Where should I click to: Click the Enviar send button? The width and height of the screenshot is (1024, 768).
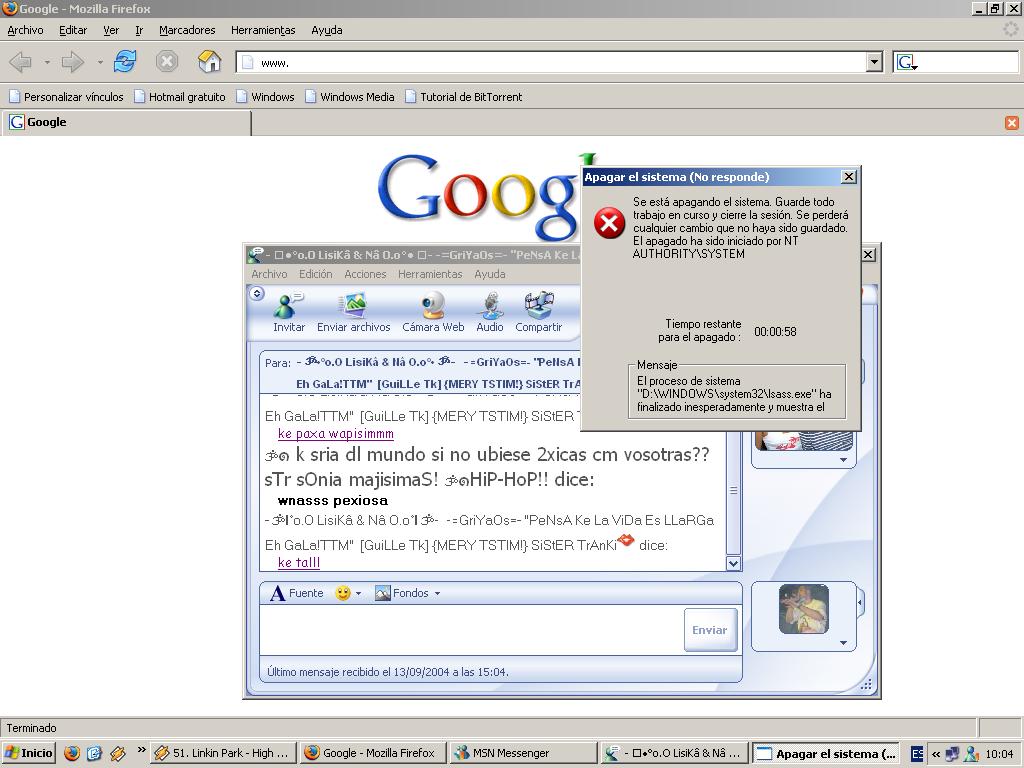[x=710, y=630]
